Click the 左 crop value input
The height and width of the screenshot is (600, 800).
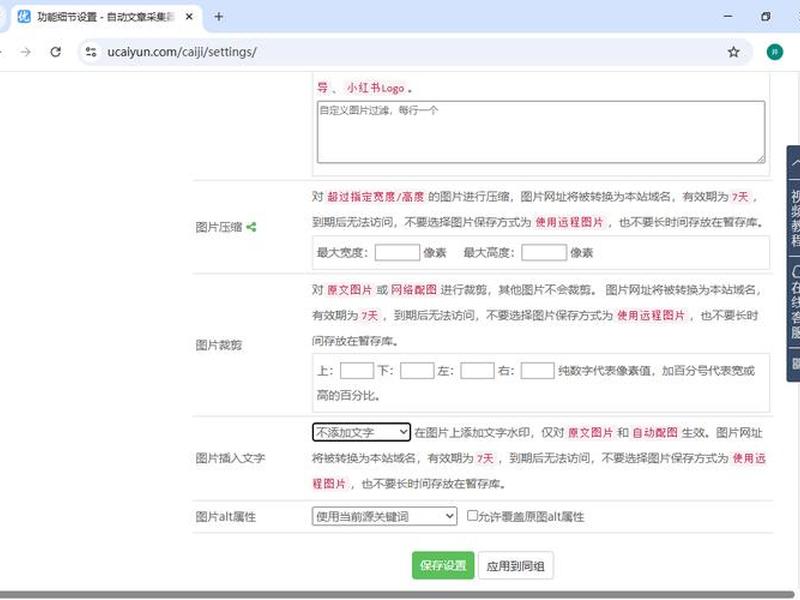(477, 370)
